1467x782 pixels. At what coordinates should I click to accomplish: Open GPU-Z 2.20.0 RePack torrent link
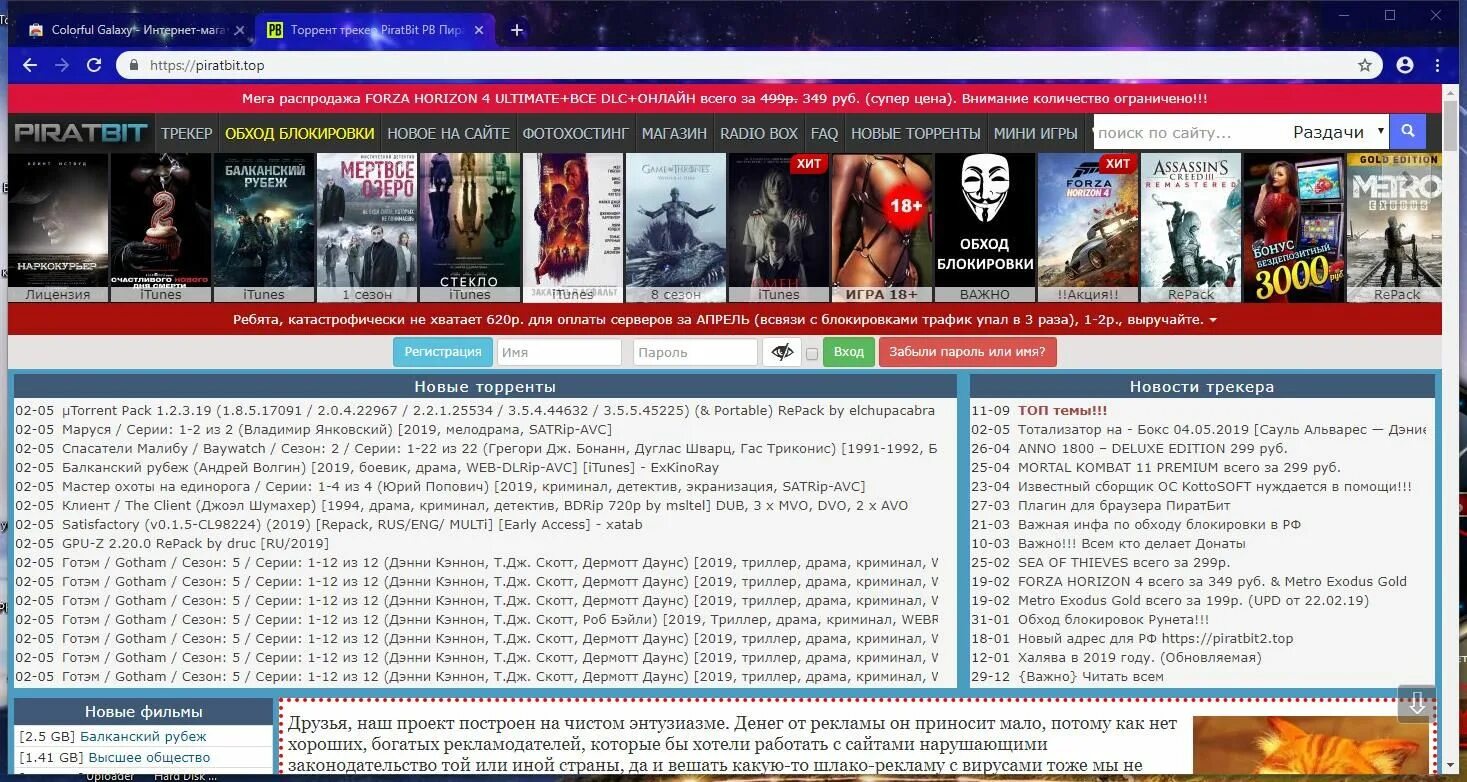195,543
